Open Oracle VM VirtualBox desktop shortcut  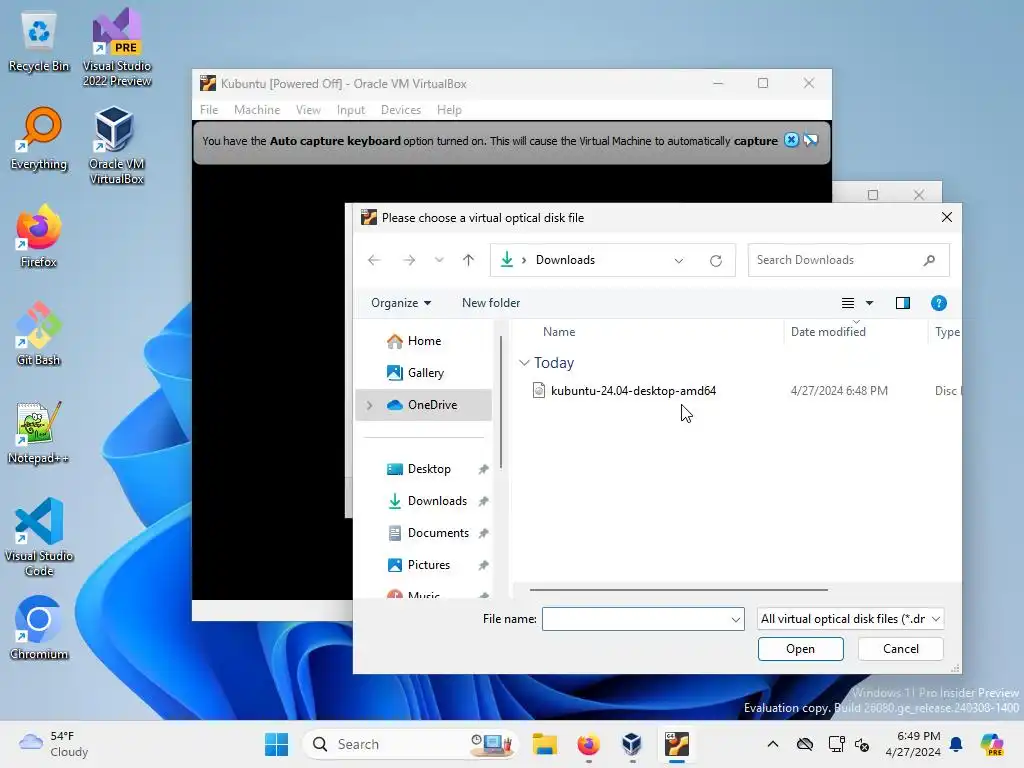click(x=116, y=145)
